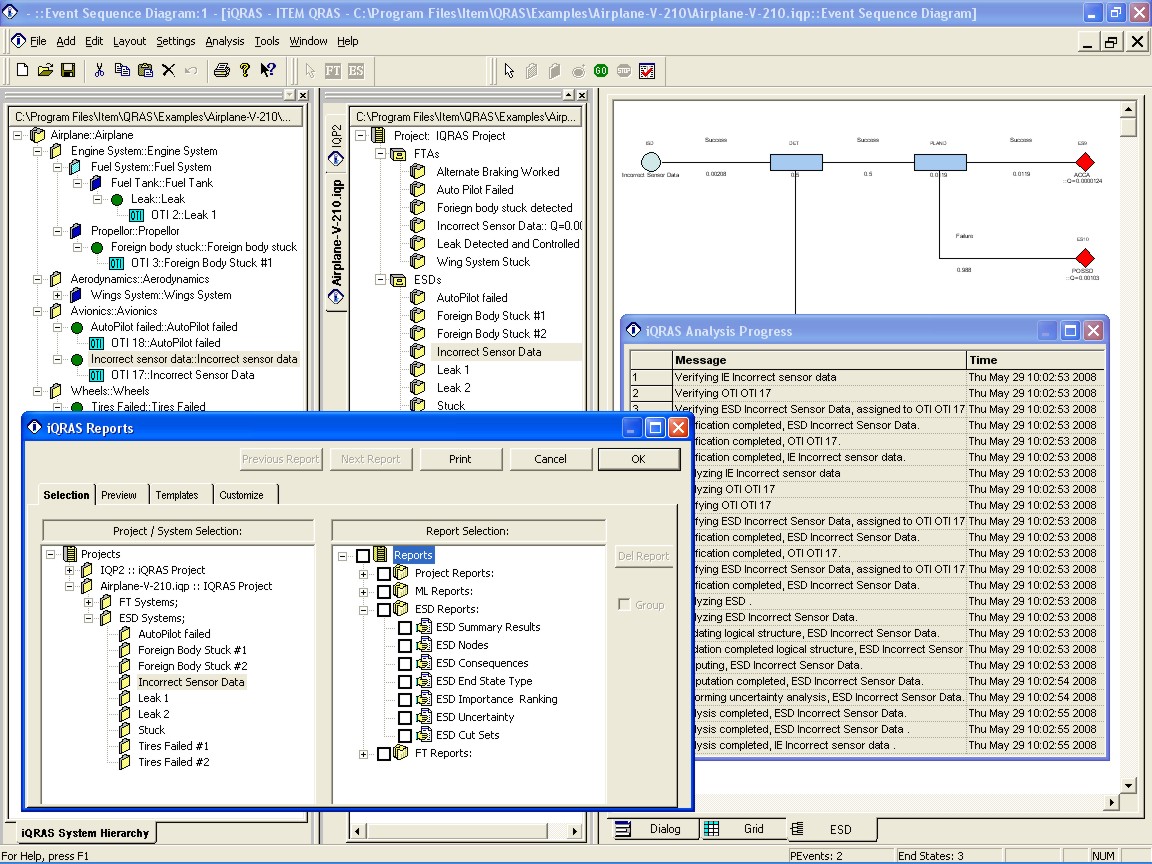Expand Wings System::Wings System in hierarchy
This screenshot has height=864, width=1152.
57,295
